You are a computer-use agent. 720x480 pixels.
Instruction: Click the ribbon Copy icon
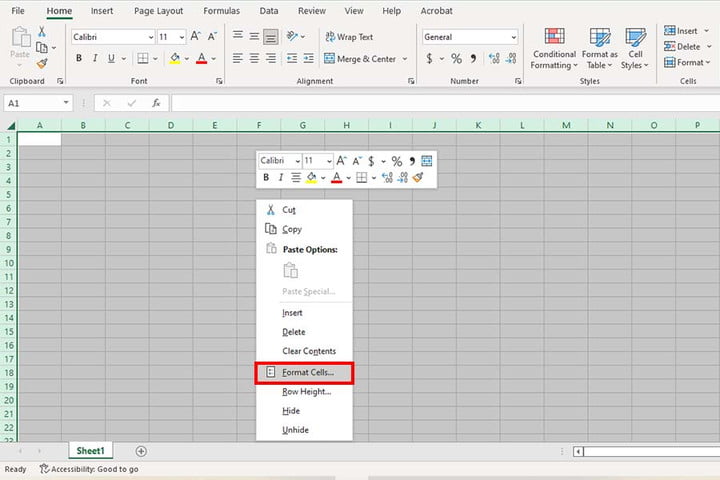point(42,47)
